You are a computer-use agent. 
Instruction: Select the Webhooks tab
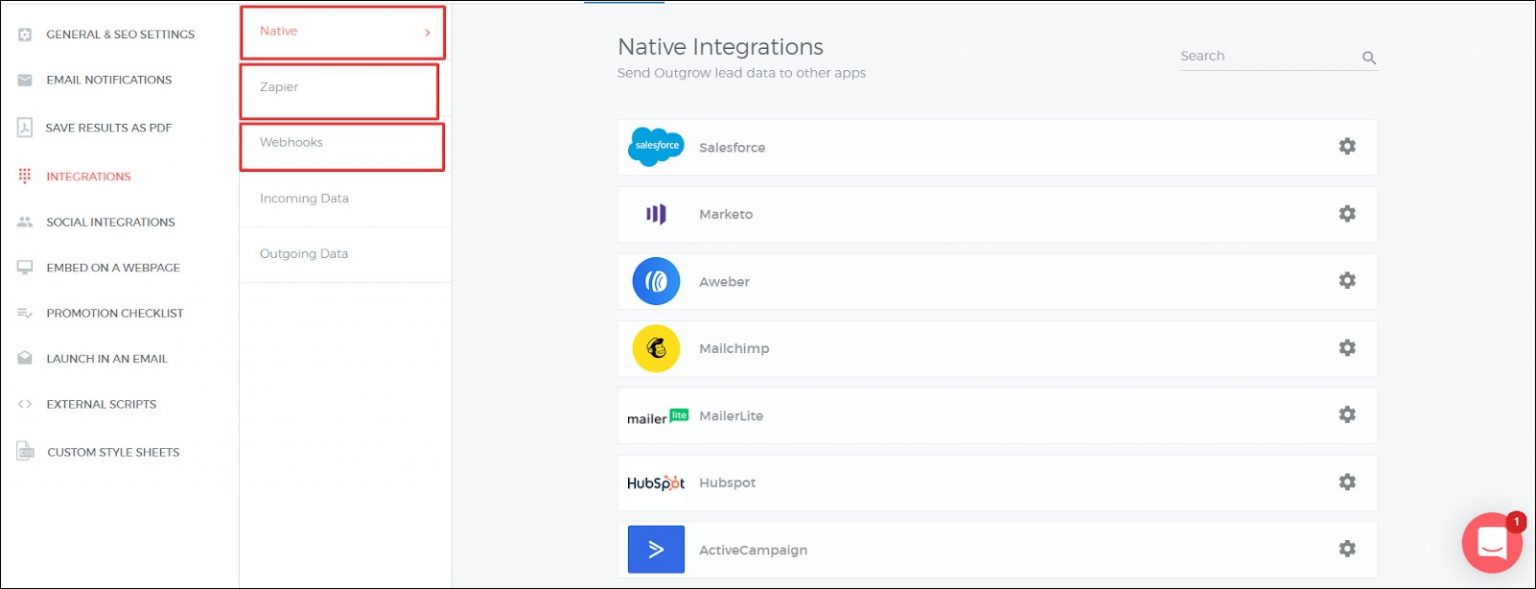point(291,143)
